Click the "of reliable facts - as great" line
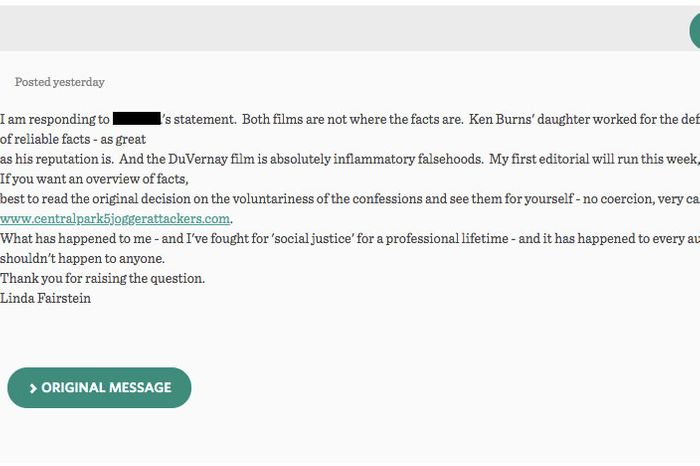This screenshot has height=466, width=700. [73, 140]
